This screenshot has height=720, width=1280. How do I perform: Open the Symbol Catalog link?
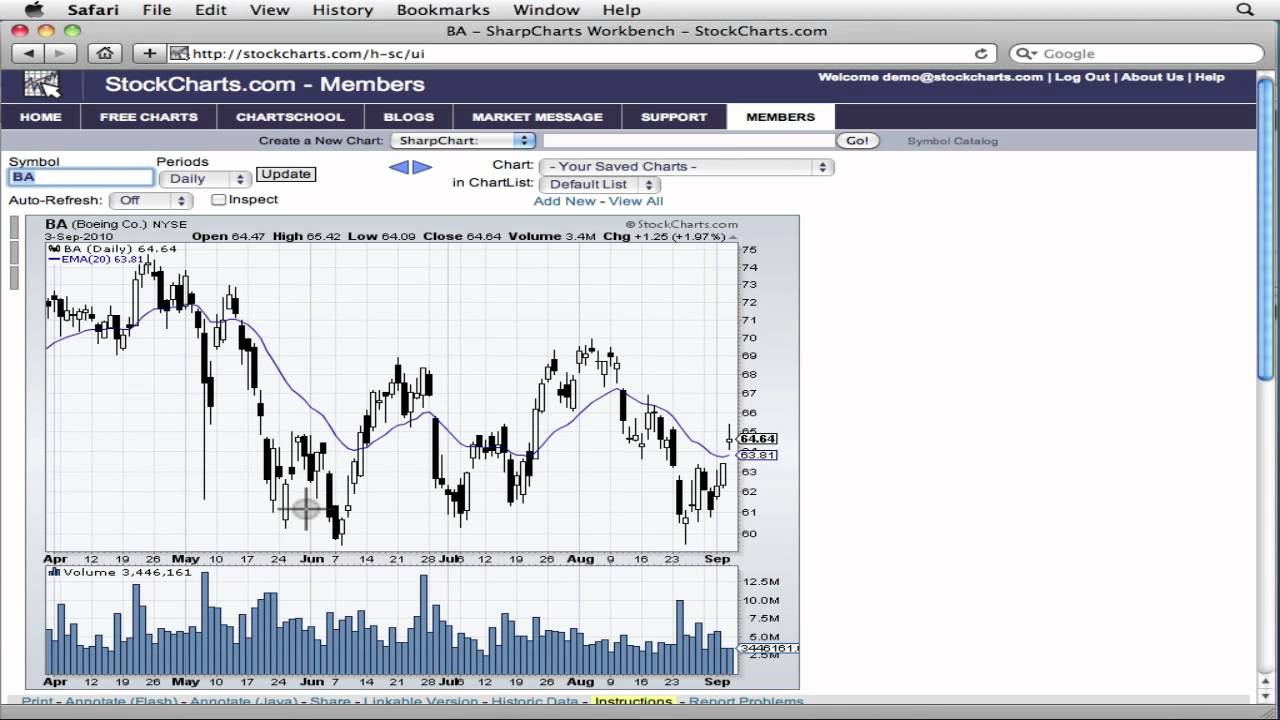tap(952, 141)
